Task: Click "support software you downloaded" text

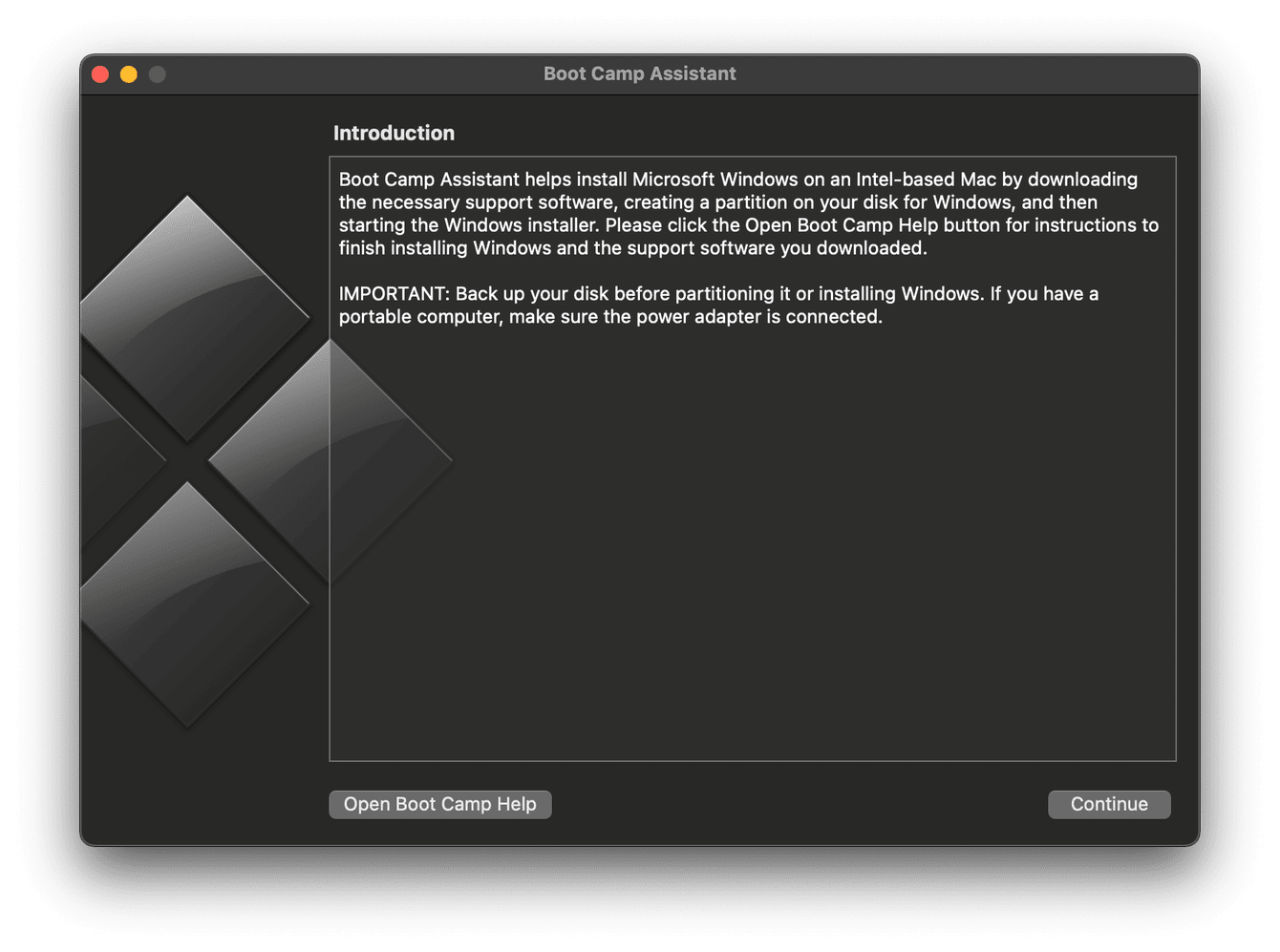Action: click(x=759, y=248)
